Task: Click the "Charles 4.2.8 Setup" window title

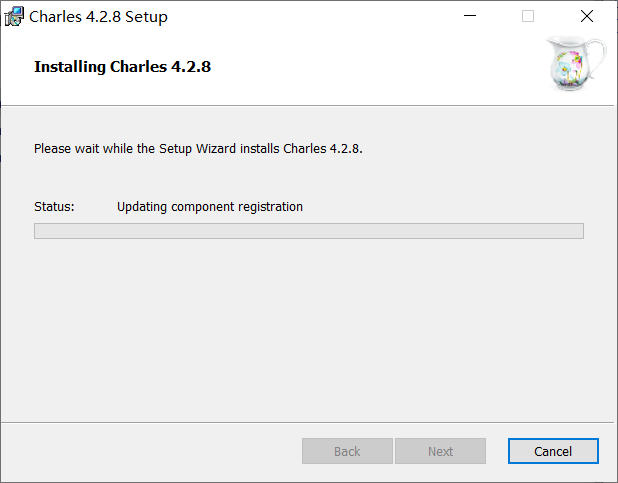Action: (98, 17)
